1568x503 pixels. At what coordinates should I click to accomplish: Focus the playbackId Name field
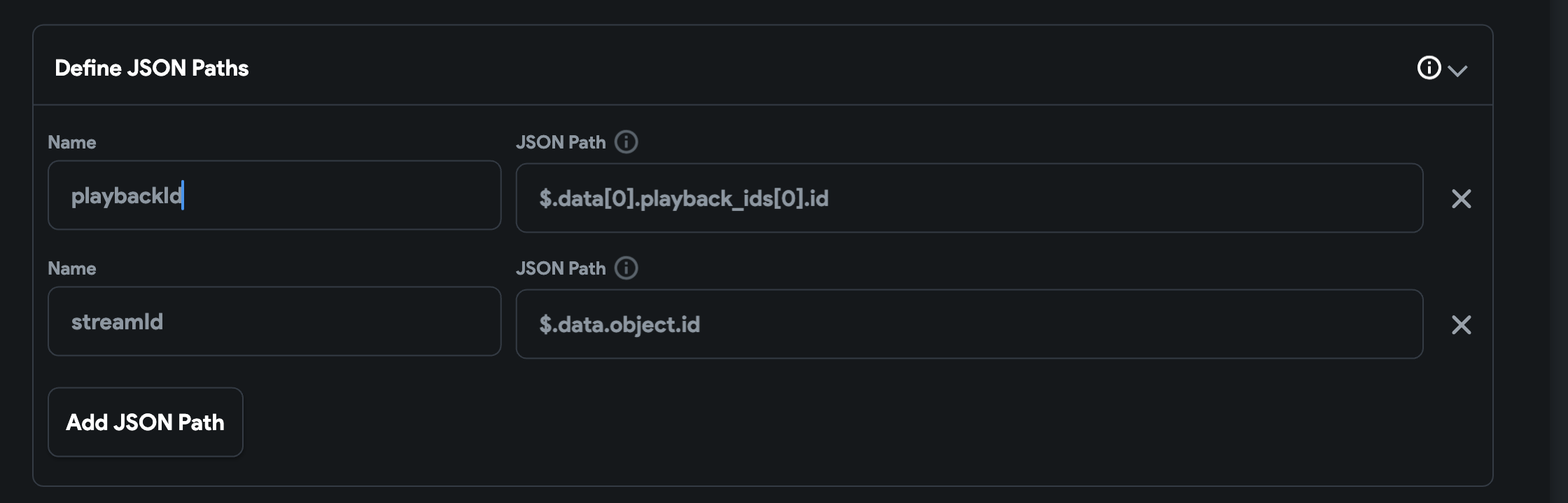coord(274,195)
